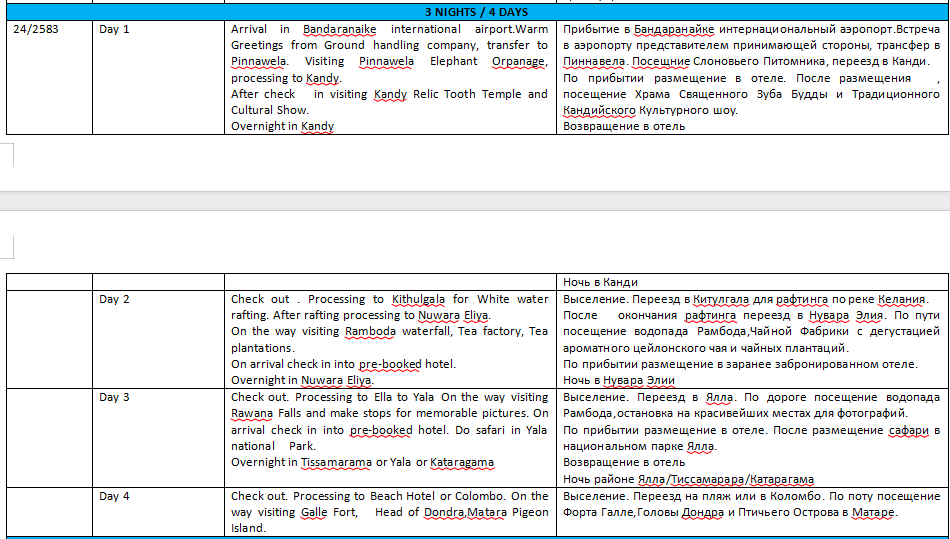950x539 pixels.
Task: Click the gray gap between the two pages
Action: coord(475,200)
